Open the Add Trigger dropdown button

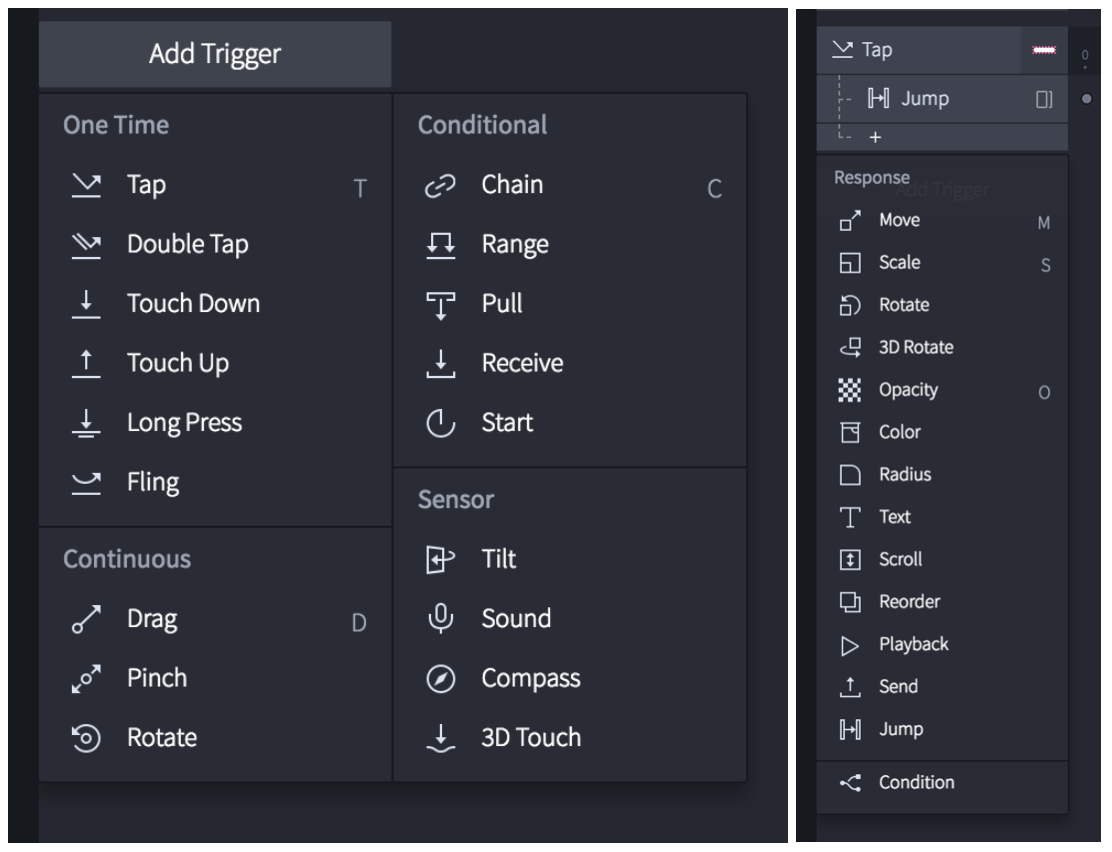click(x=214, y=53)
